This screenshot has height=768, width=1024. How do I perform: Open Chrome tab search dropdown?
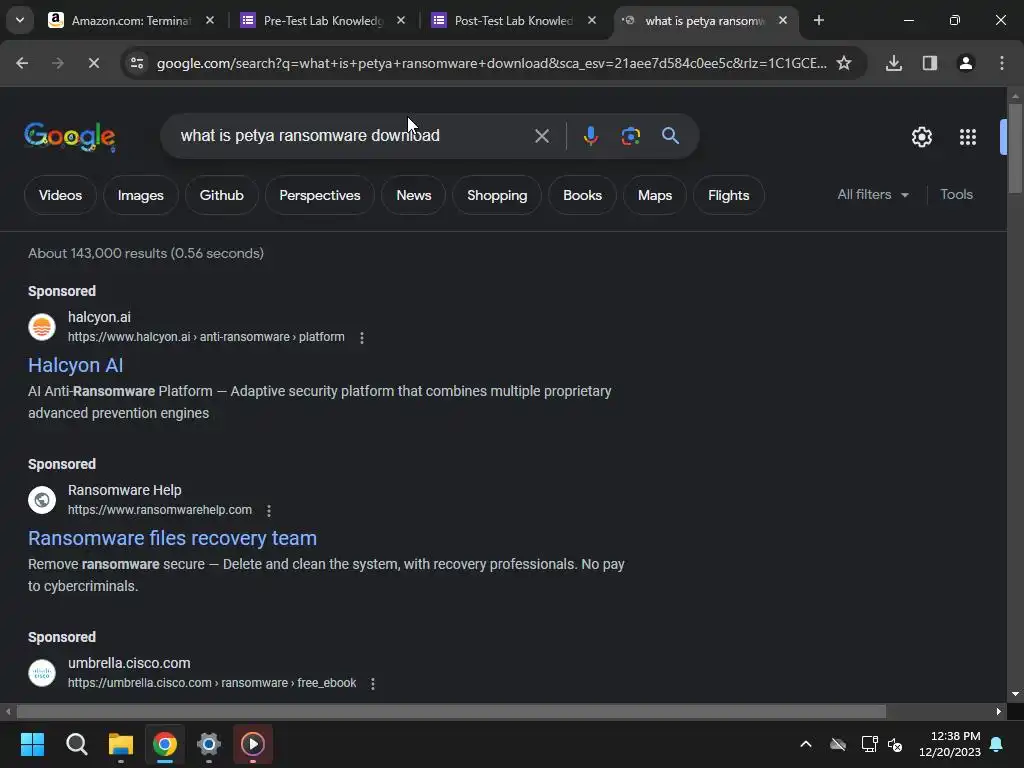pos(20,20)
